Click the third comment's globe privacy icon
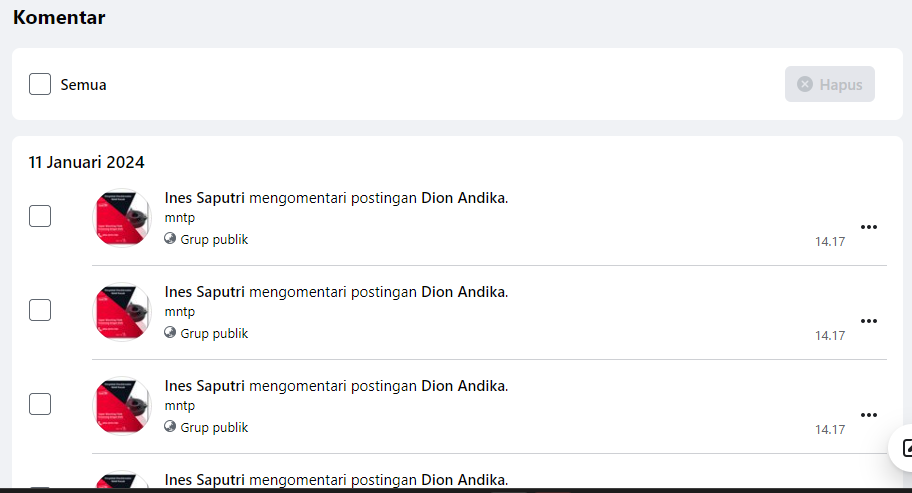 170,427
